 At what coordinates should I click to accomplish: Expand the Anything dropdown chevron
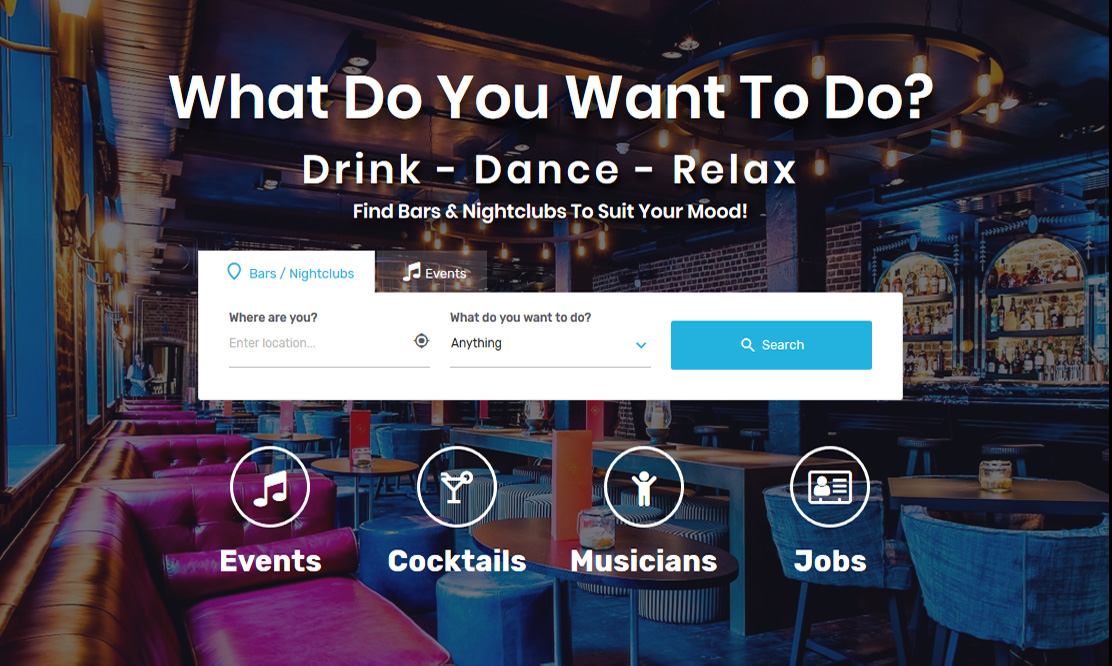(641, 345)
